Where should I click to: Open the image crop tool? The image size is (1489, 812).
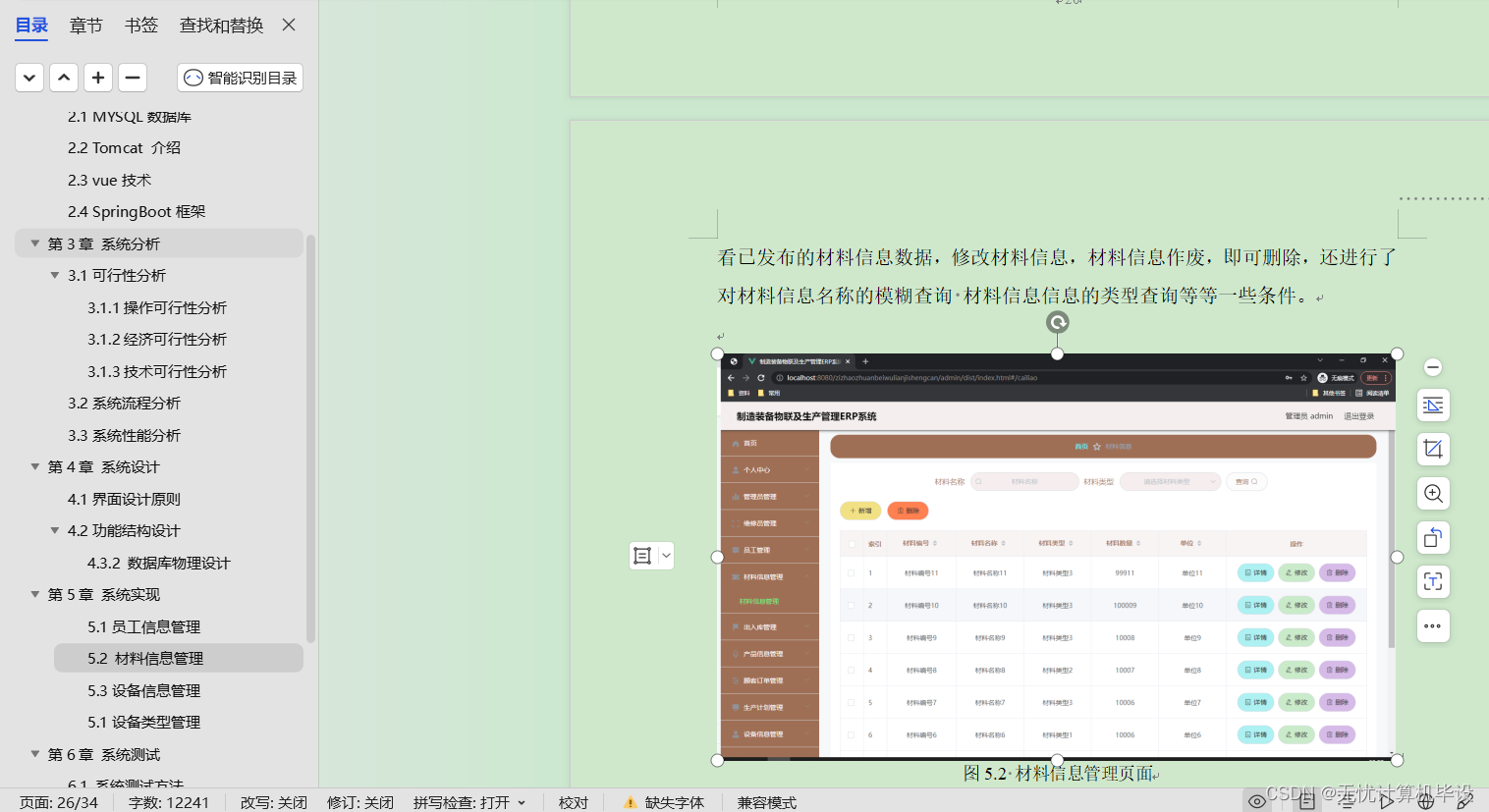coord(1432,449)
